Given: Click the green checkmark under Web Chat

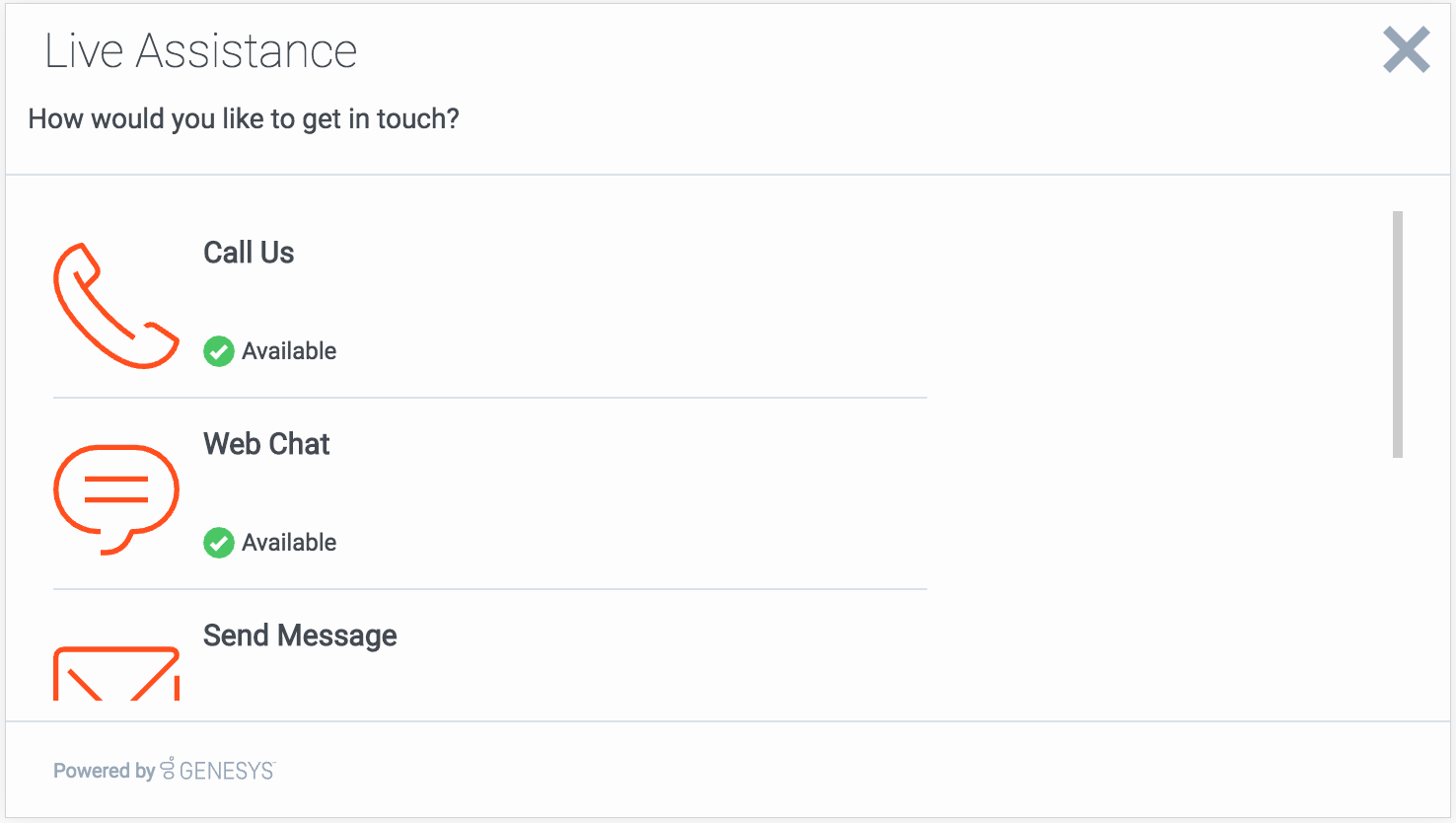Looking at the screenshot, I should 218,543.
